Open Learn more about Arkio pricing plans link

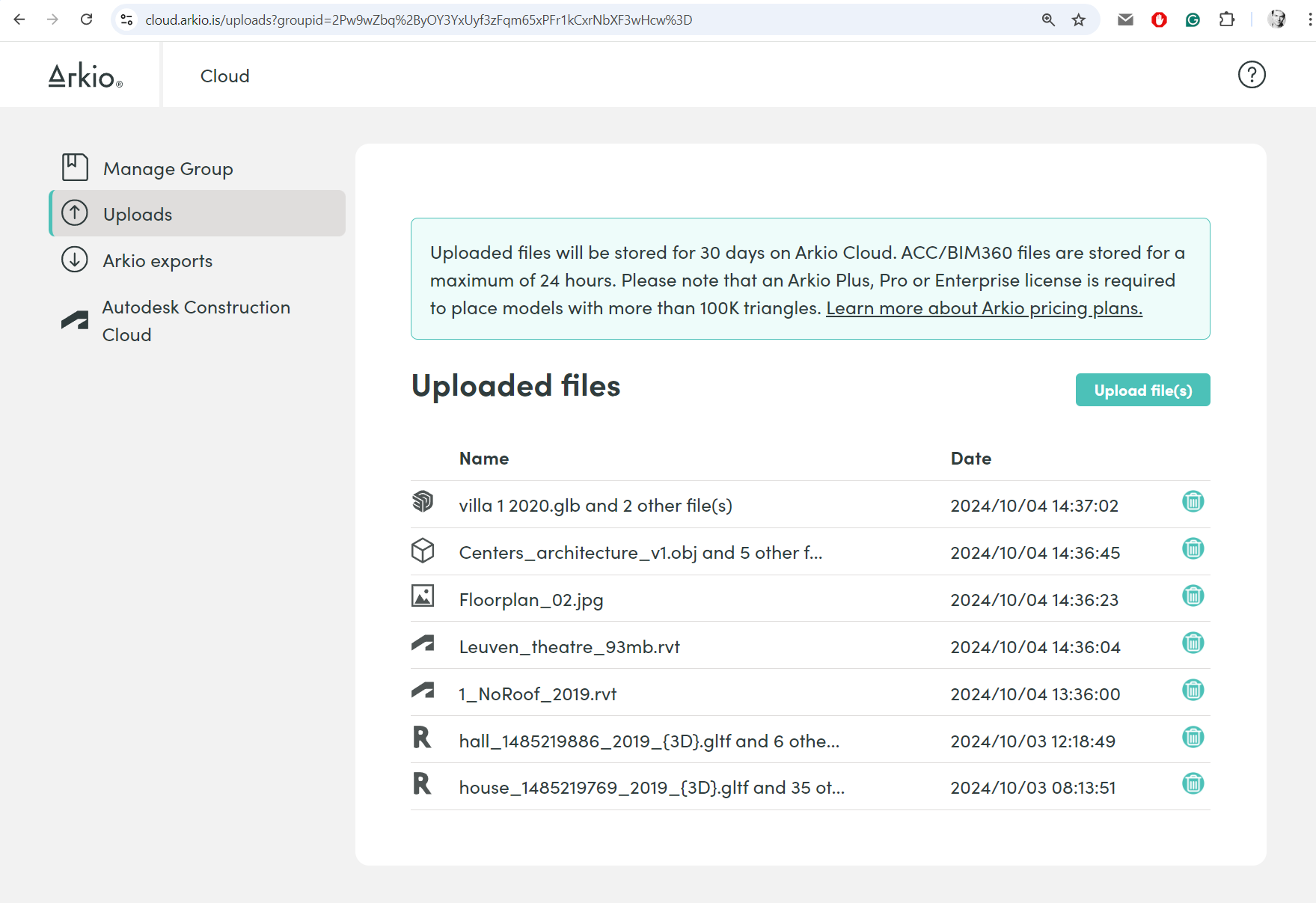[x=984, y=308]
